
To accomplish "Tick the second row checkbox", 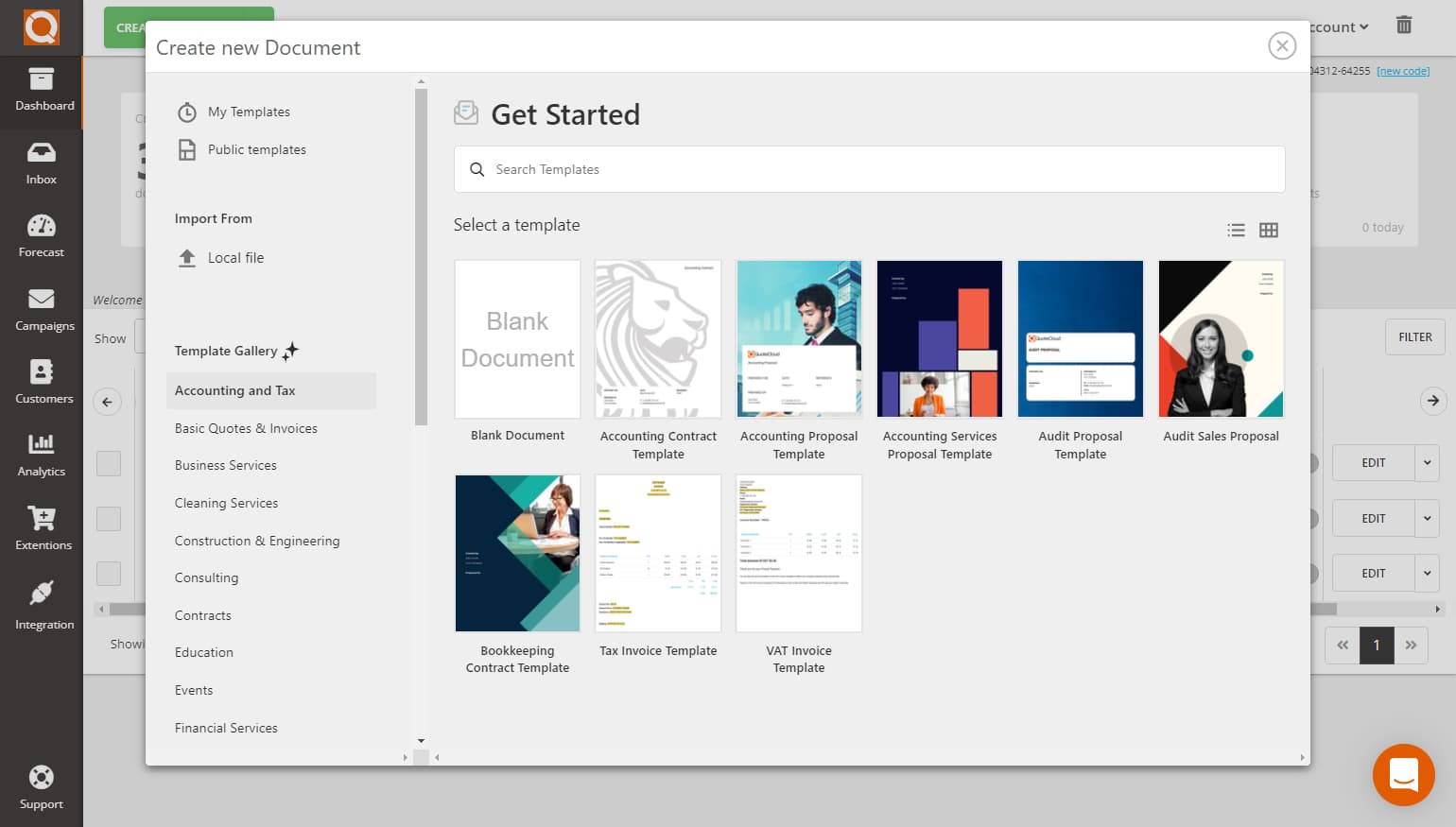I will tap(109, 519).
